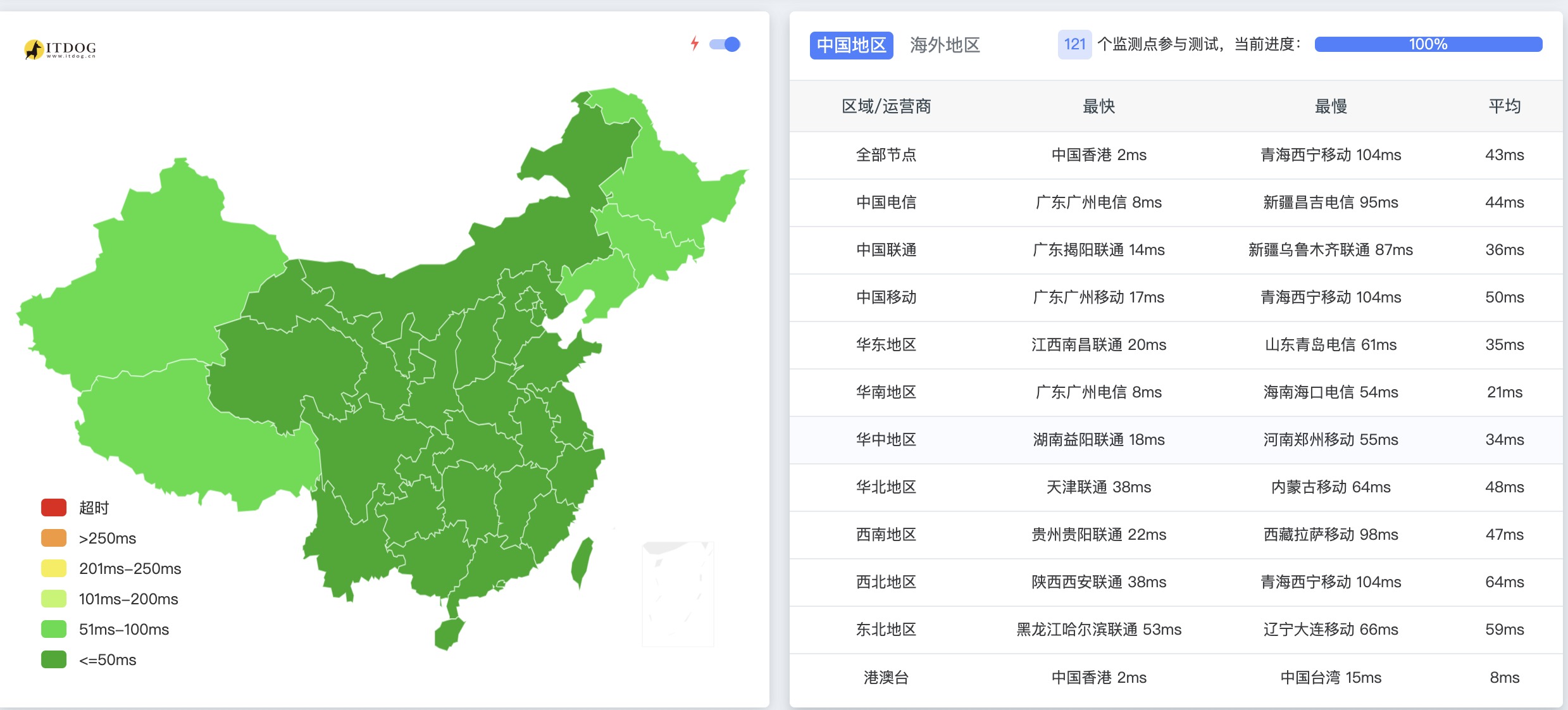
Task: Select the 中国地区 tab
Action: pos(851,45)
